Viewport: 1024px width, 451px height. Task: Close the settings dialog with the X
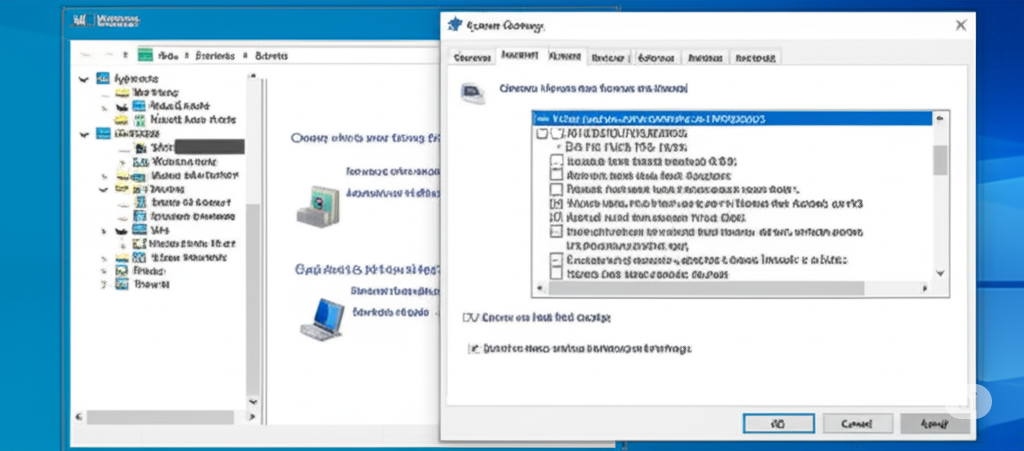(x=961, y=25)
